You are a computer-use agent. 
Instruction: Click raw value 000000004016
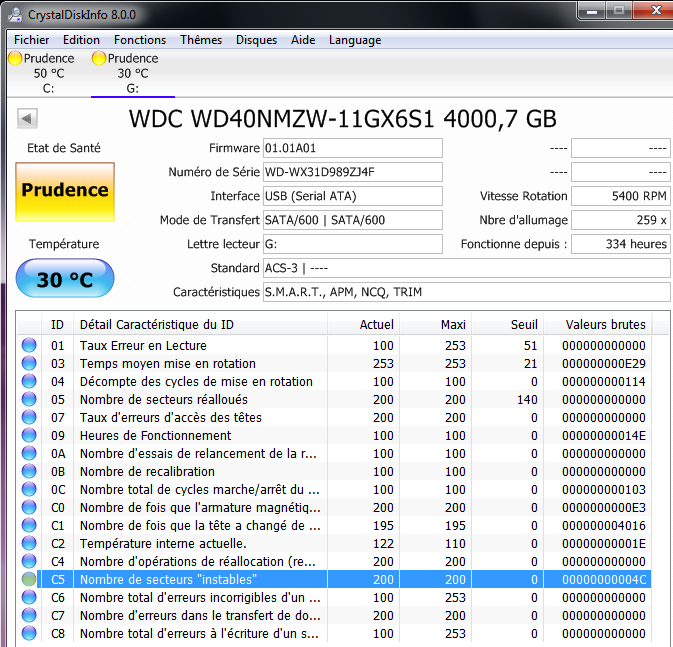(x=604, y=525)
